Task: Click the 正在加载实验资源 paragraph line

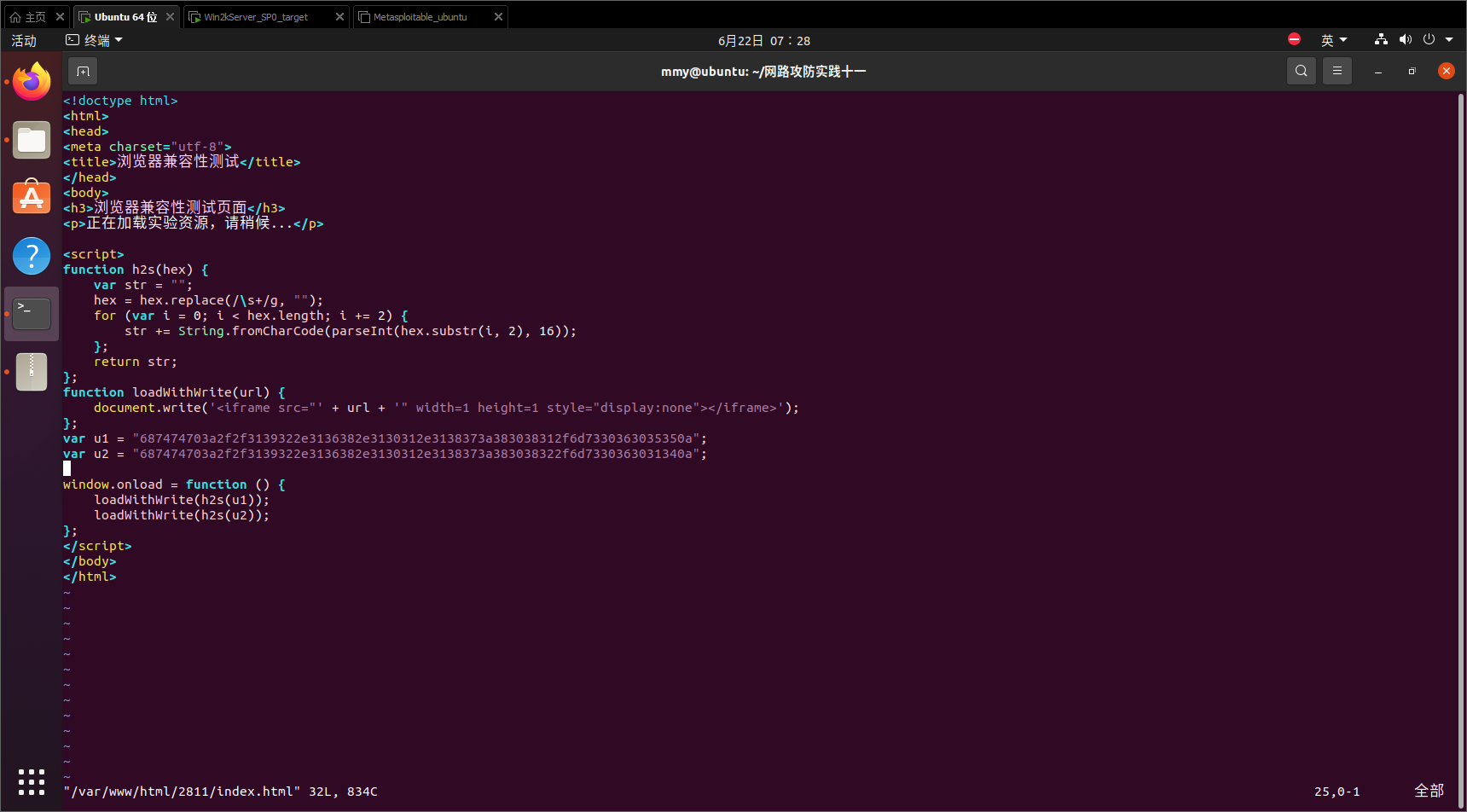Action: click(194, 223)
